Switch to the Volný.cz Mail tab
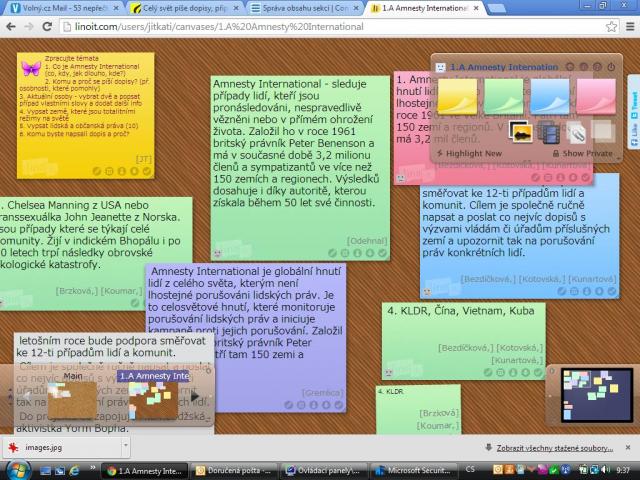 coord(62,8)
